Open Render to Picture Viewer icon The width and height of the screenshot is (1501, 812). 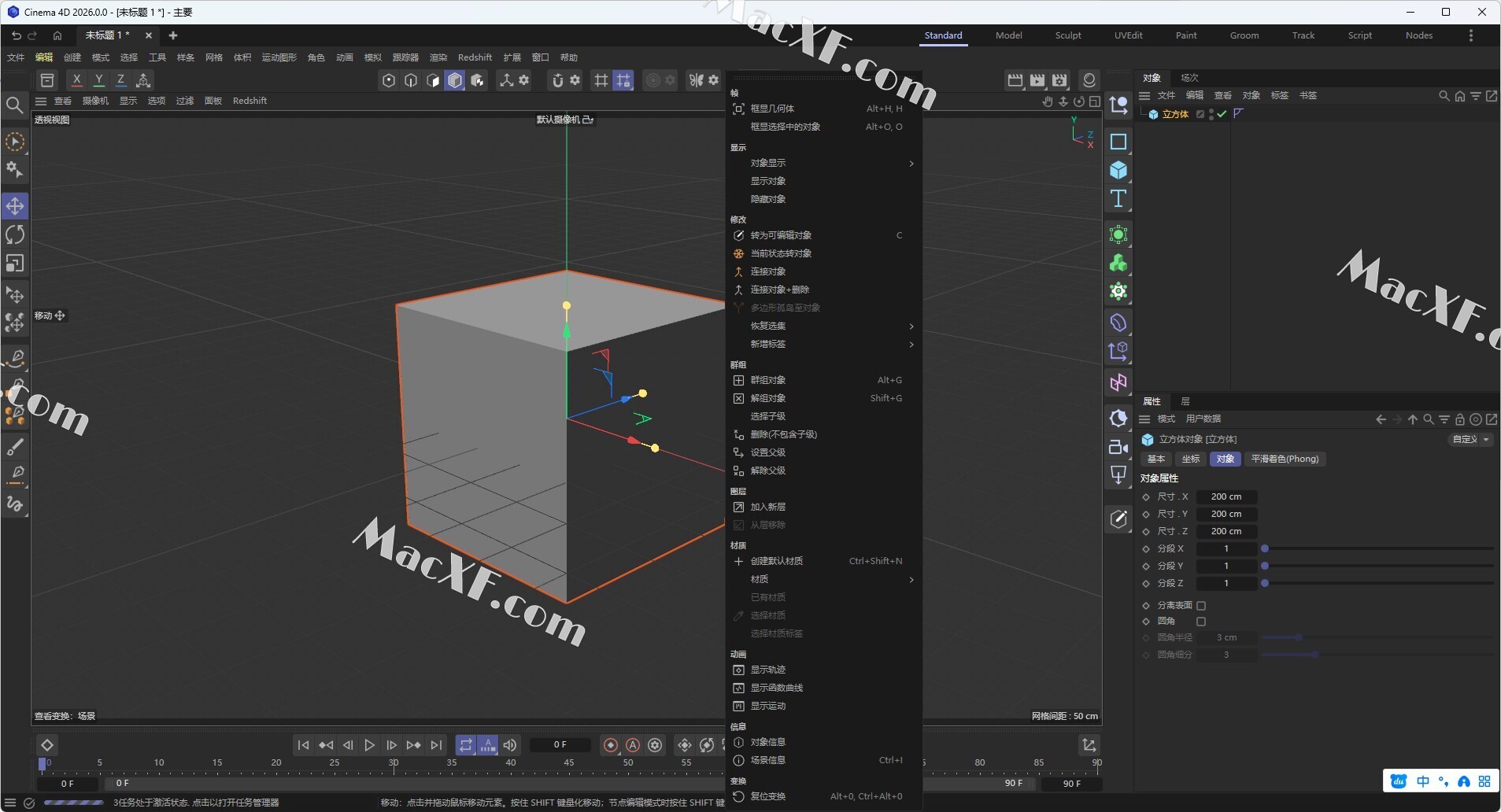[1037, 80]
